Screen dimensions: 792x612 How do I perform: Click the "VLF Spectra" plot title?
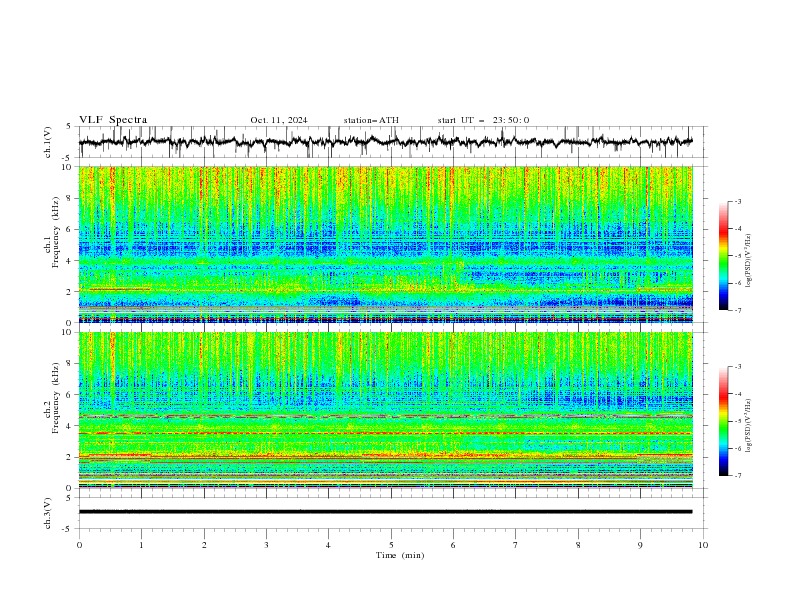pyautogui.click(x=113, y=120)
